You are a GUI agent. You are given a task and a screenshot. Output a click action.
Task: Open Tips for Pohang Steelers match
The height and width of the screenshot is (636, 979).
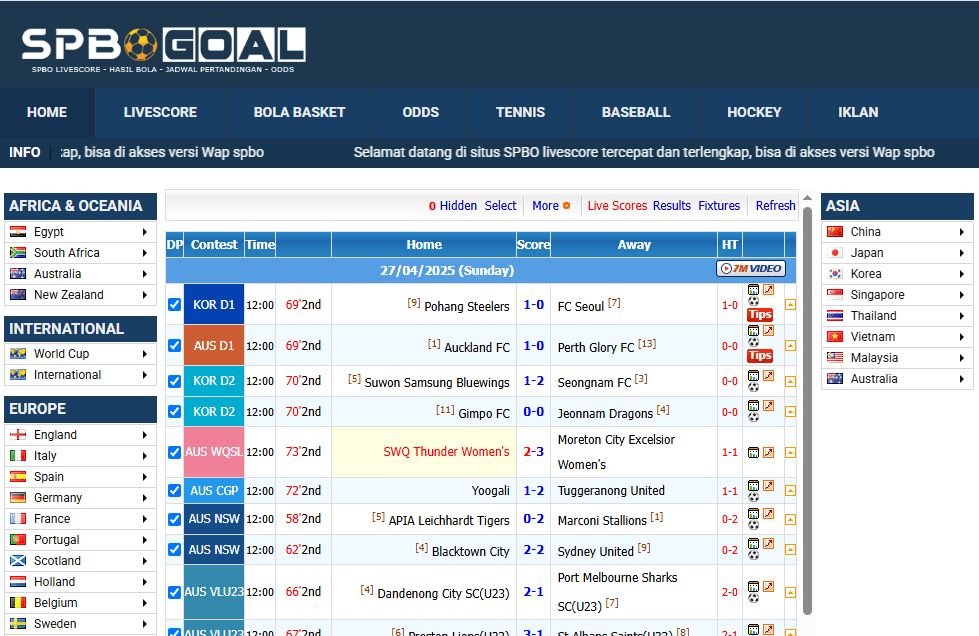(760, 315)
